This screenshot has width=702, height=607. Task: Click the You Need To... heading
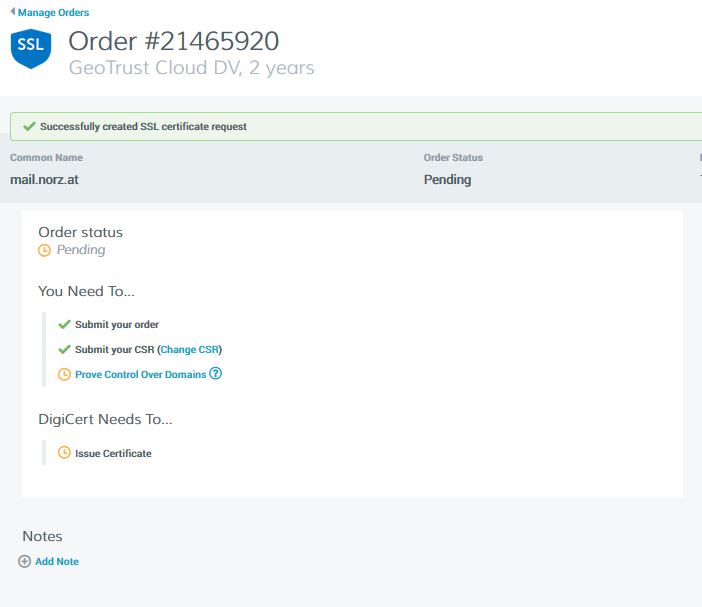[x=86, y=291]
